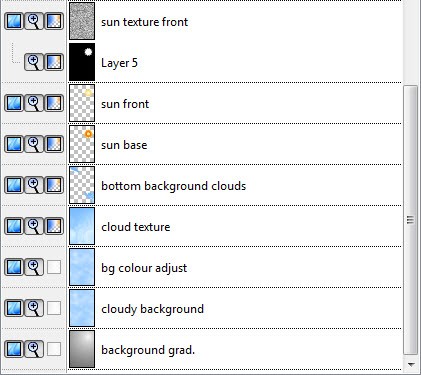The height and width of the screenshot is (375, 421).
Task: Click magnifier icon on bottom background clouds row
Action: tap(34, 185)
